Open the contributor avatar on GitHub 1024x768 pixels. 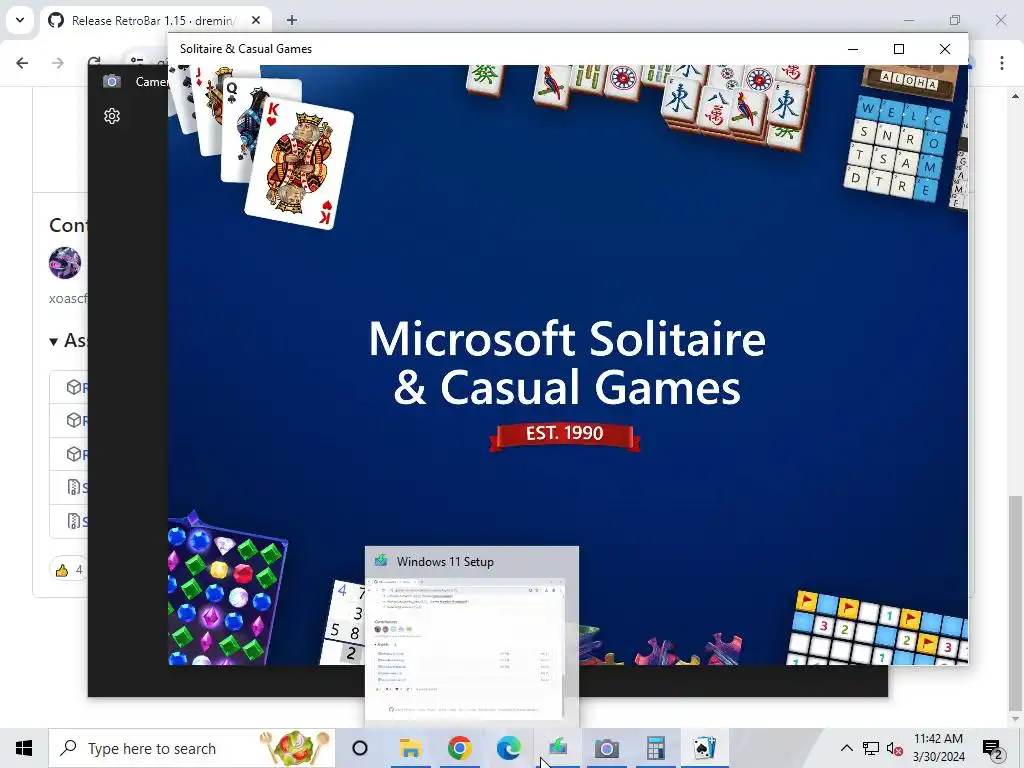point(65,263)
